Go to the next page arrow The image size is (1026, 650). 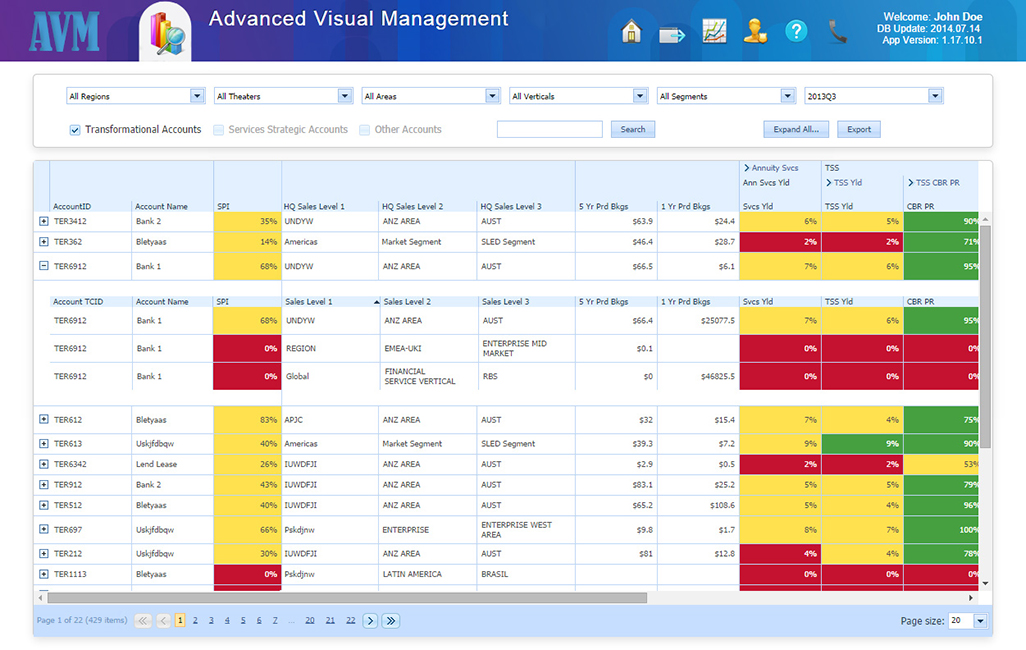click(x=370, y=621)
